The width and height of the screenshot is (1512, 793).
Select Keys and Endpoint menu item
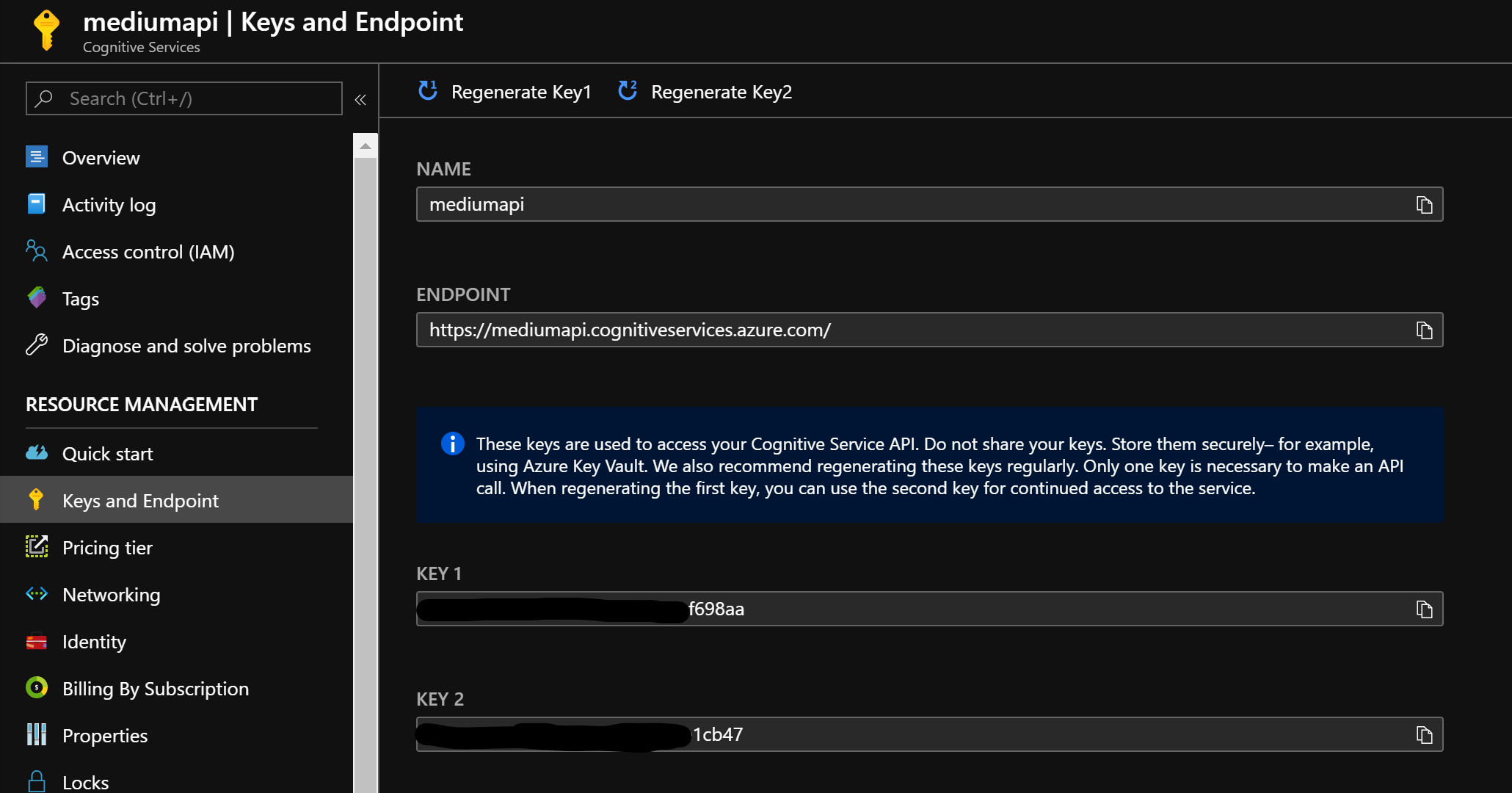[x=176, y=501]
